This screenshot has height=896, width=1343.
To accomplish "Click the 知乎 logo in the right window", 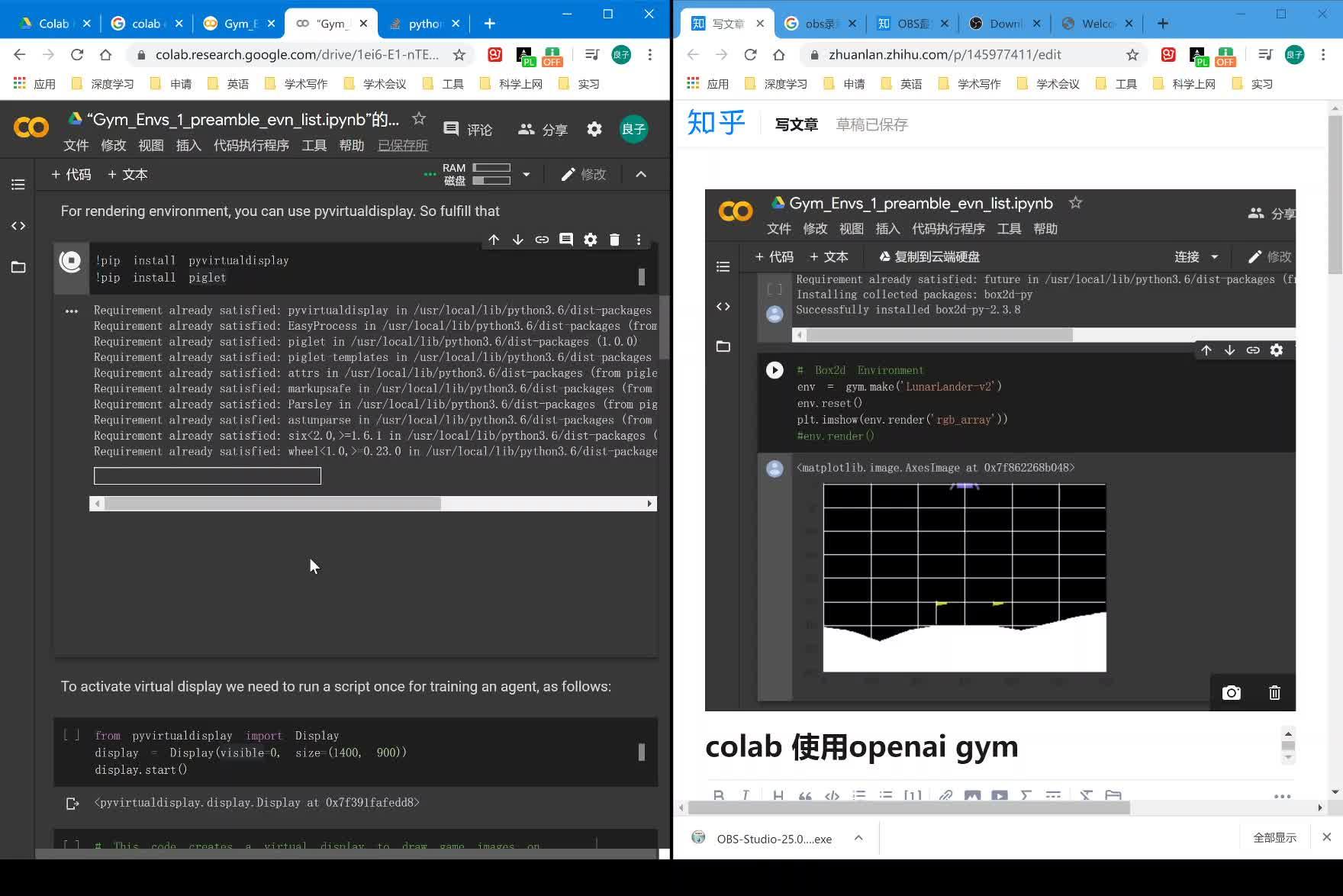I will [716, 123].
